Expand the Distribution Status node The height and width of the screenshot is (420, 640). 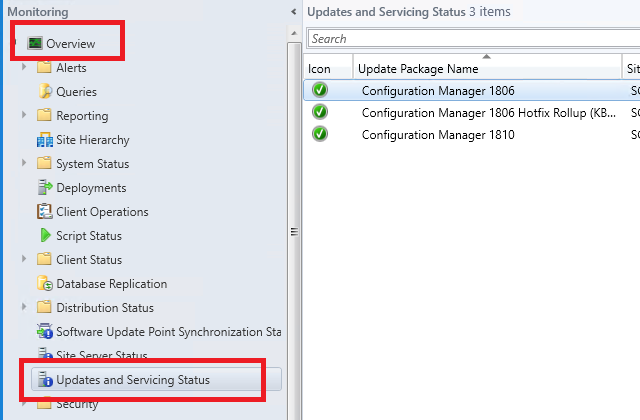[x=24, y=307]
